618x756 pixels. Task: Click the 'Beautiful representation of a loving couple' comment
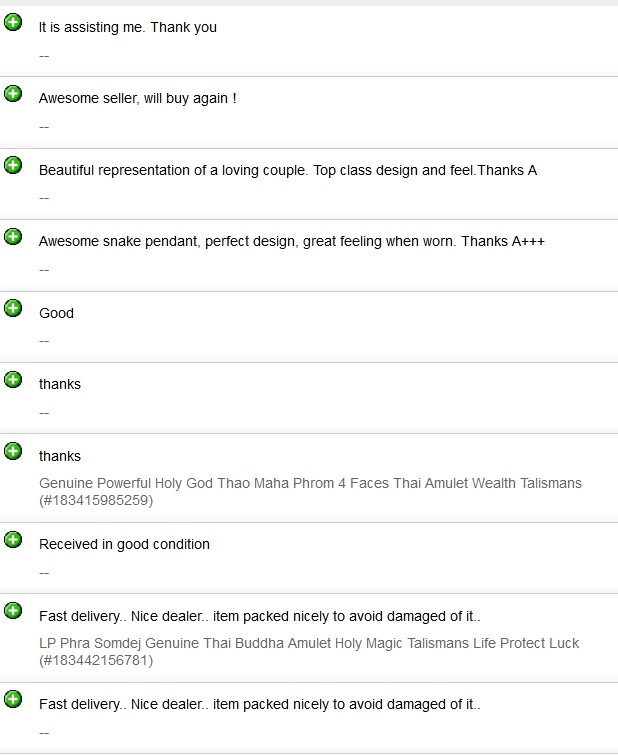tap(287, 170)
